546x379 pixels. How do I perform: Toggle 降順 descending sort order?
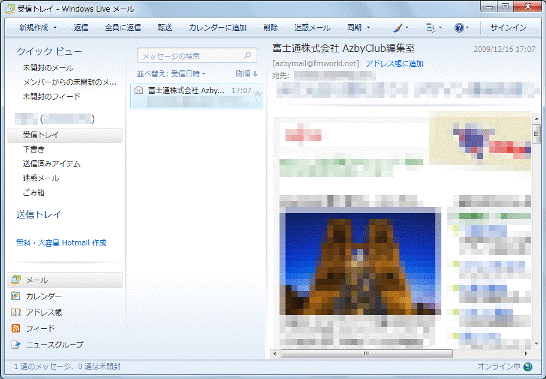pyautogui.click(x=247, y=74)
